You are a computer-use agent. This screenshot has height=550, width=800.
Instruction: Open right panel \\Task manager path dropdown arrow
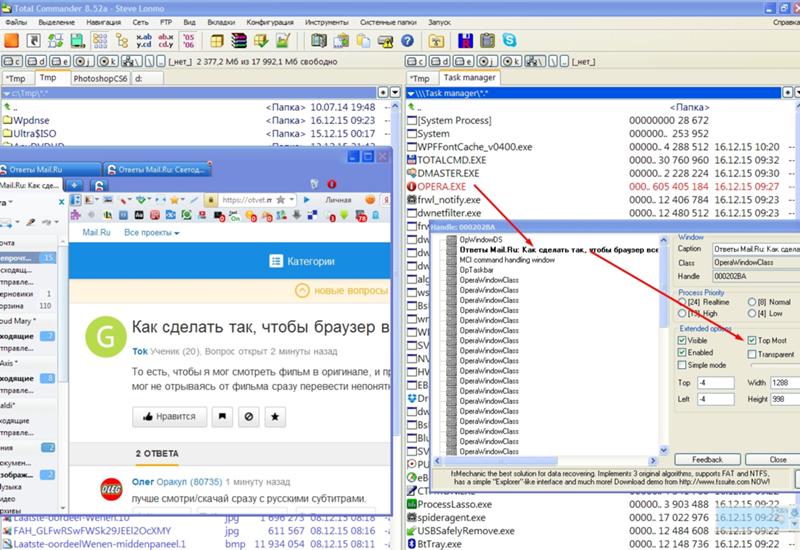click(x=411, y=93)
